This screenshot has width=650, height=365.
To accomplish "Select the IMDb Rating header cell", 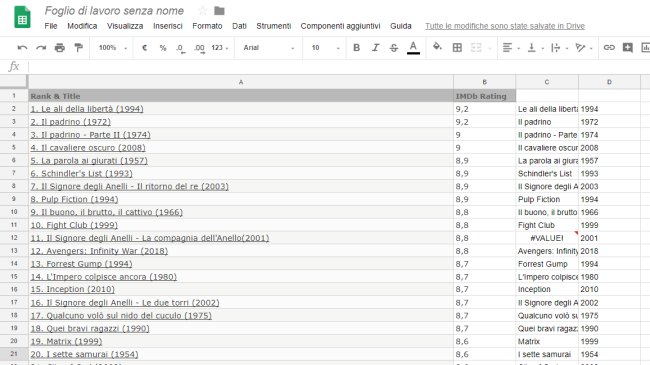I will click(x=485, y=96).
